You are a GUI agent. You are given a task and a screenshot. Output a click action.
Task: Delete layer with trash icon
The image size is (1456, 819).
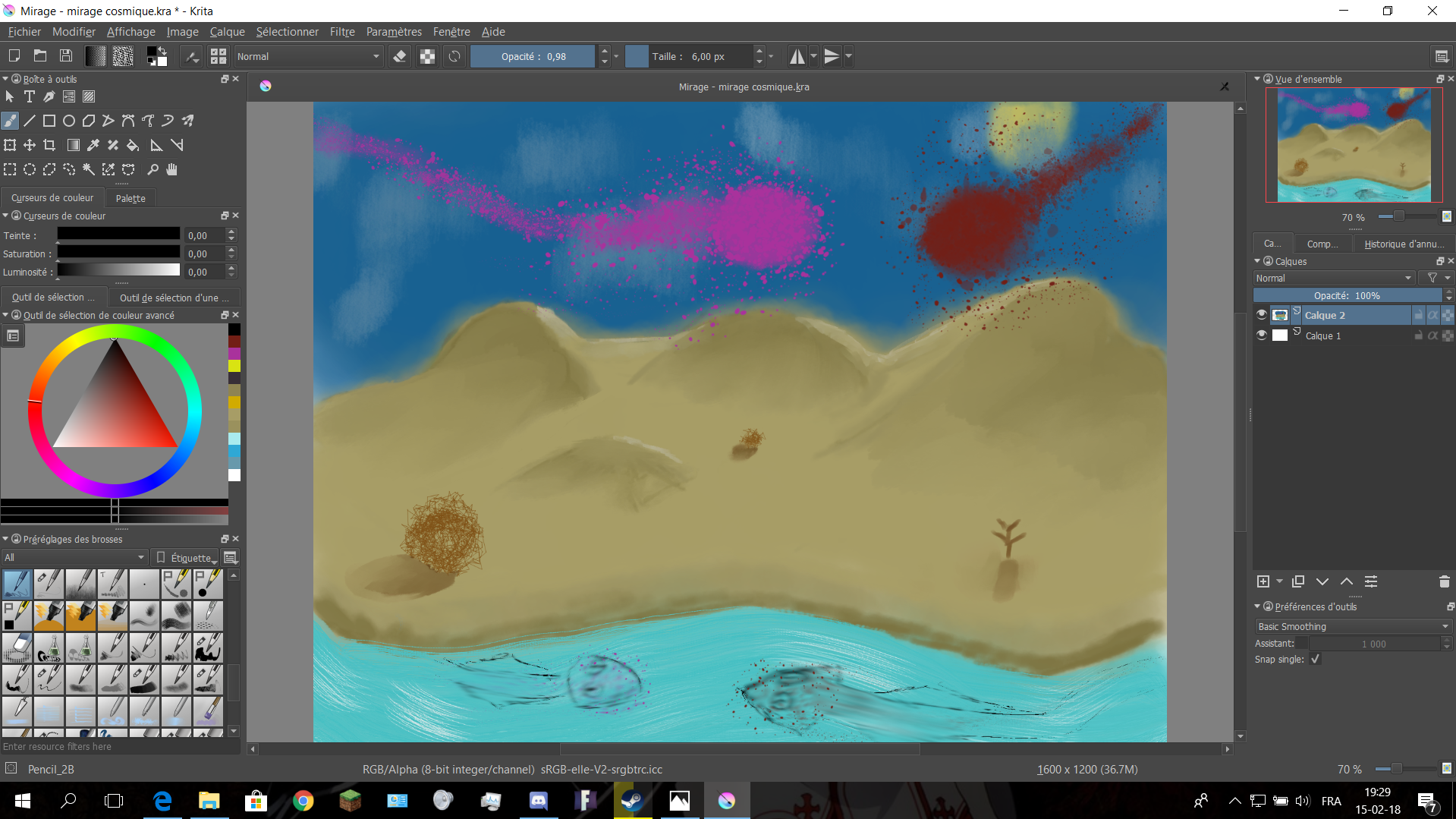(1444, 581)
